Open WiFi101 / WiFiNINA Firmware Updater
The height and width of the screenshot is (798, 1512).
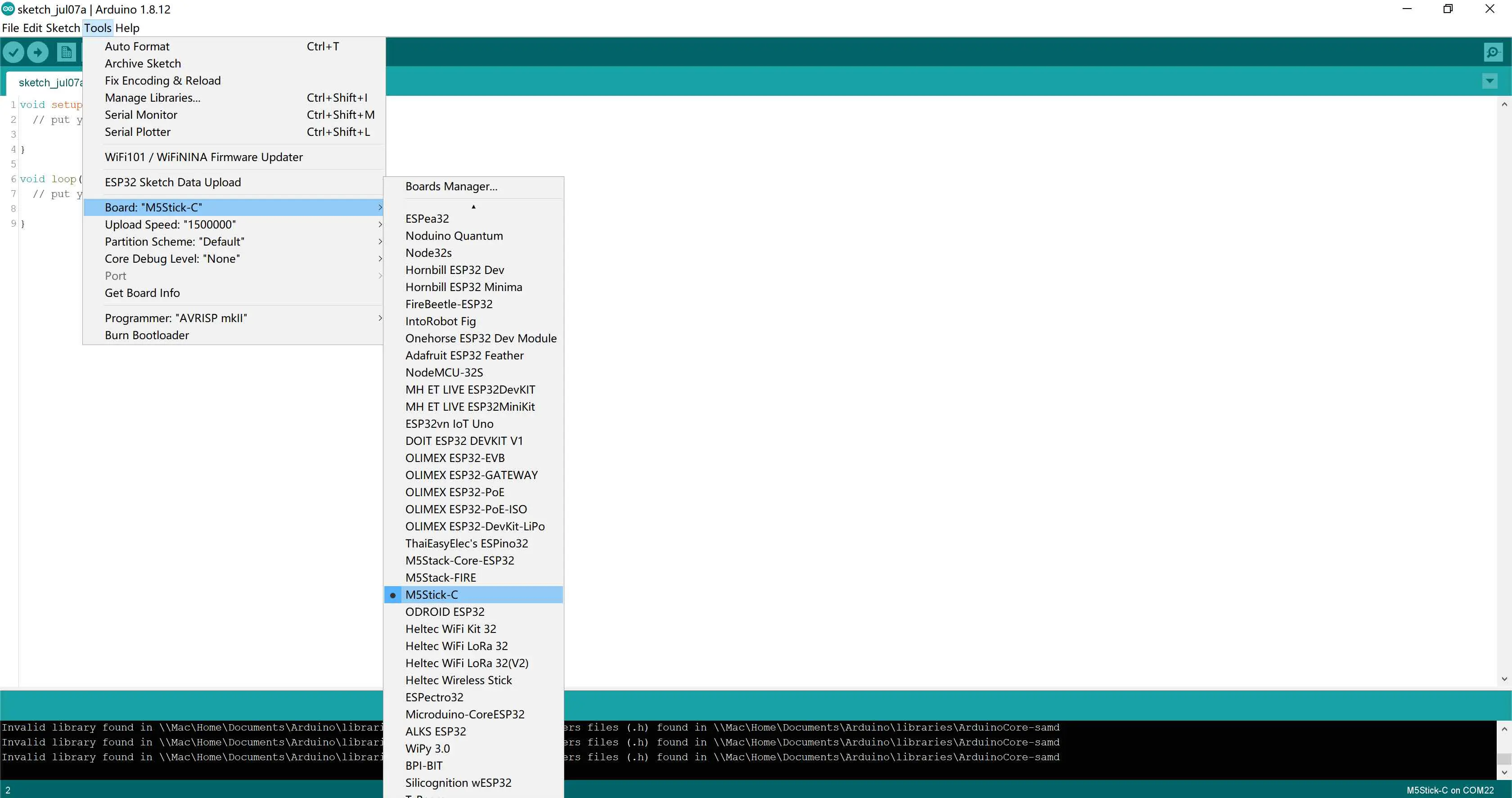(x=234, y=157)
